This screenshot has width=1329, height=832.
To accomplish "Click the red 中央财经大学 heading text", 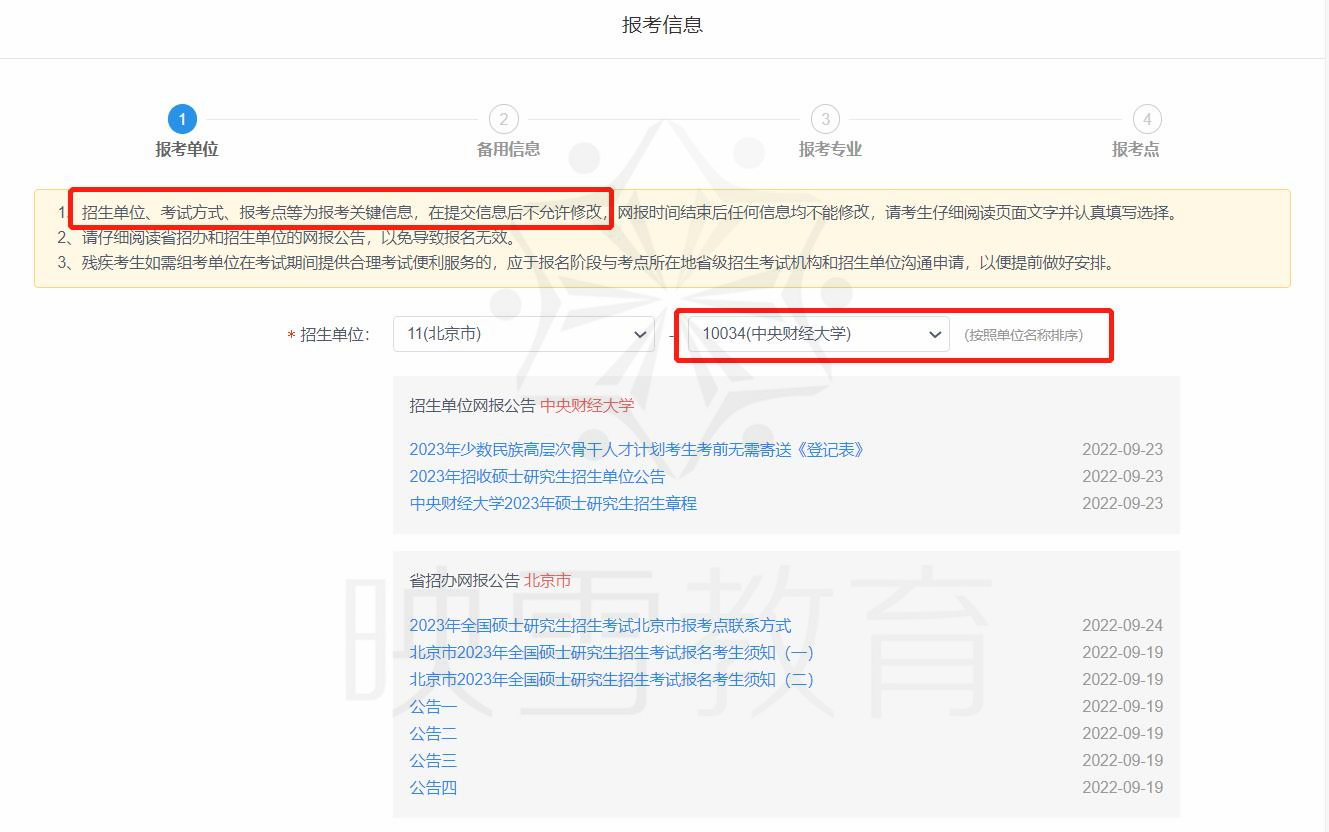I will [587, 405].
